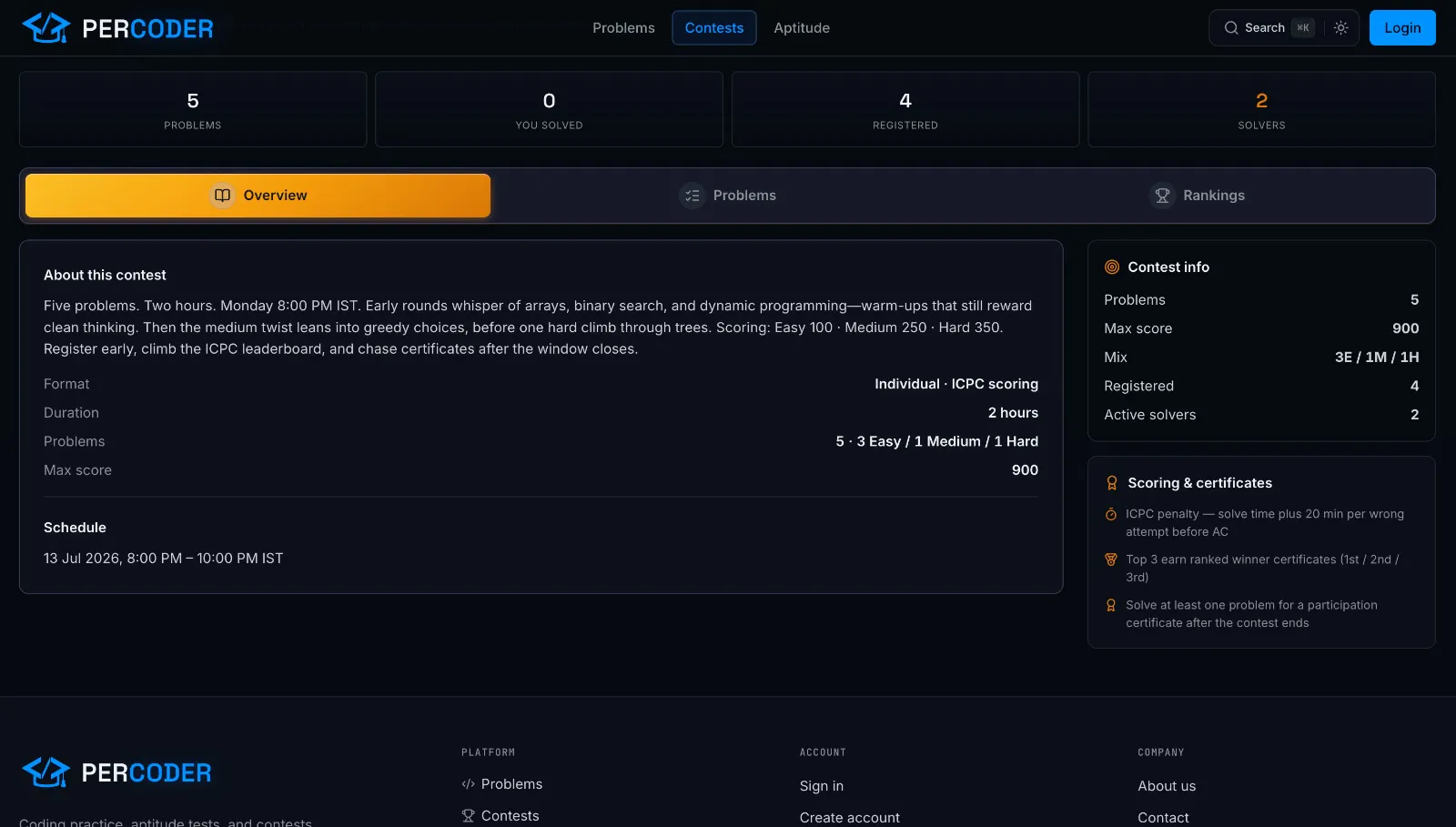Switch to the Rankings tab
Screen dimensions: 1456x827
coord(1197,196)
